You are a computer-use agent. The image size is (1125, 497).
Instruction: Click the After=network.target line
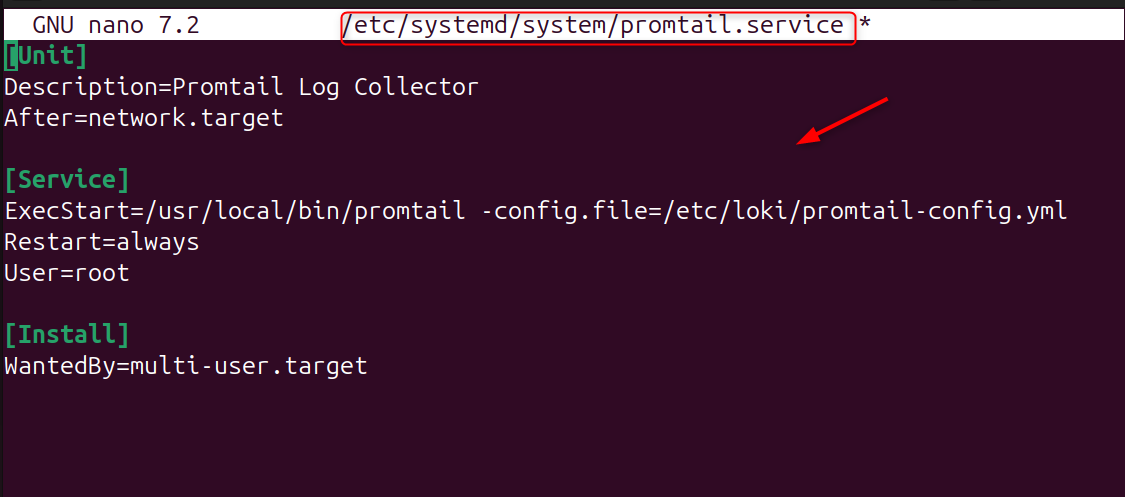(x=144, y=118)
